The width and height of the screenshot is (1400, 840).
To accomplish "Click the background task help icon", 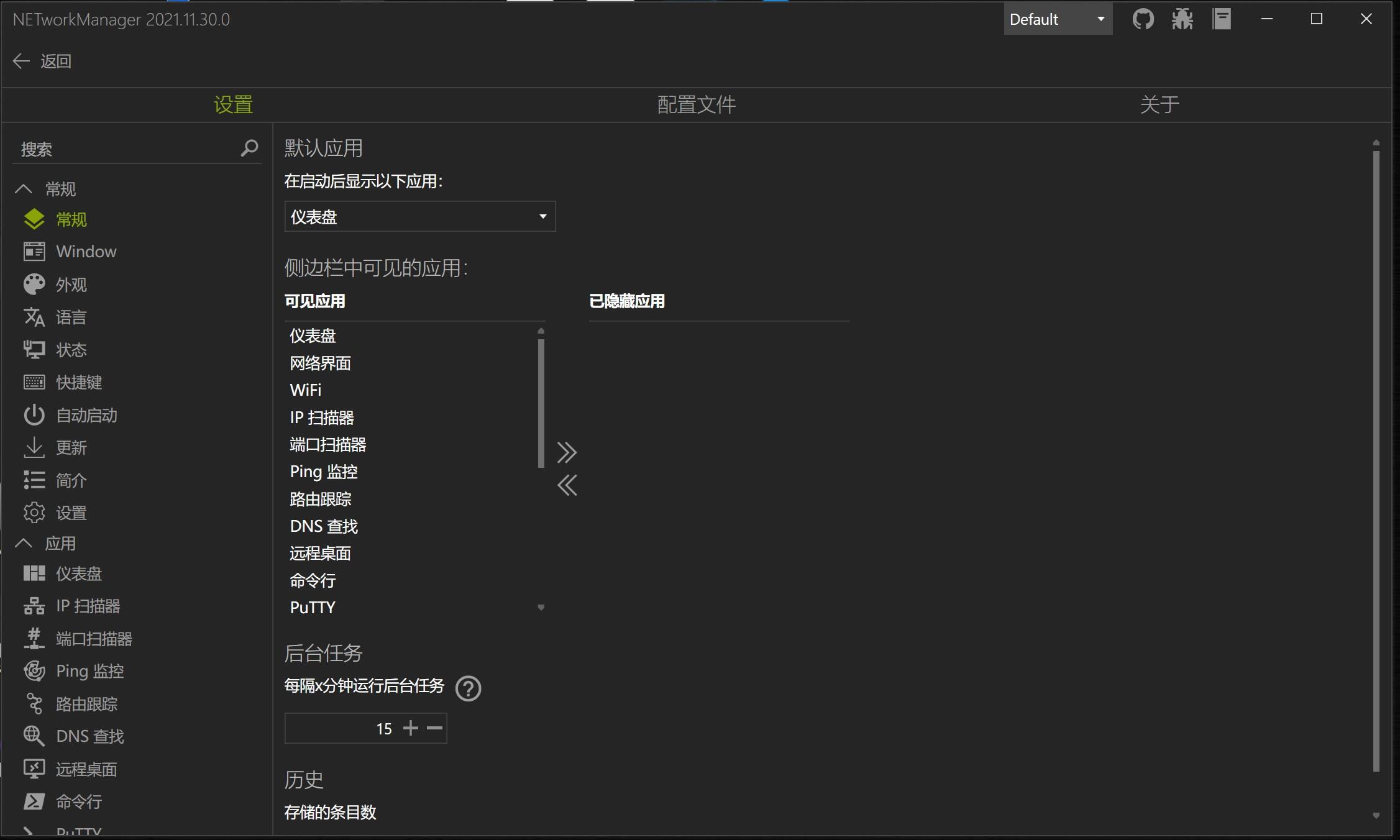I will [x=468, y=688].
